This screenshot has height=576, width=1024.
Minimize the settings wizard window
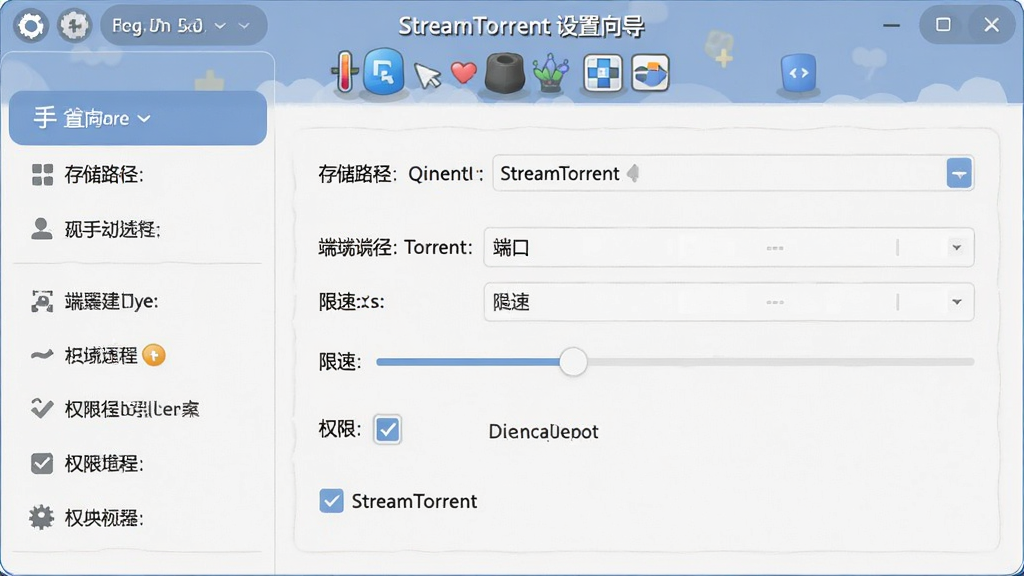[x=891, y=25]
